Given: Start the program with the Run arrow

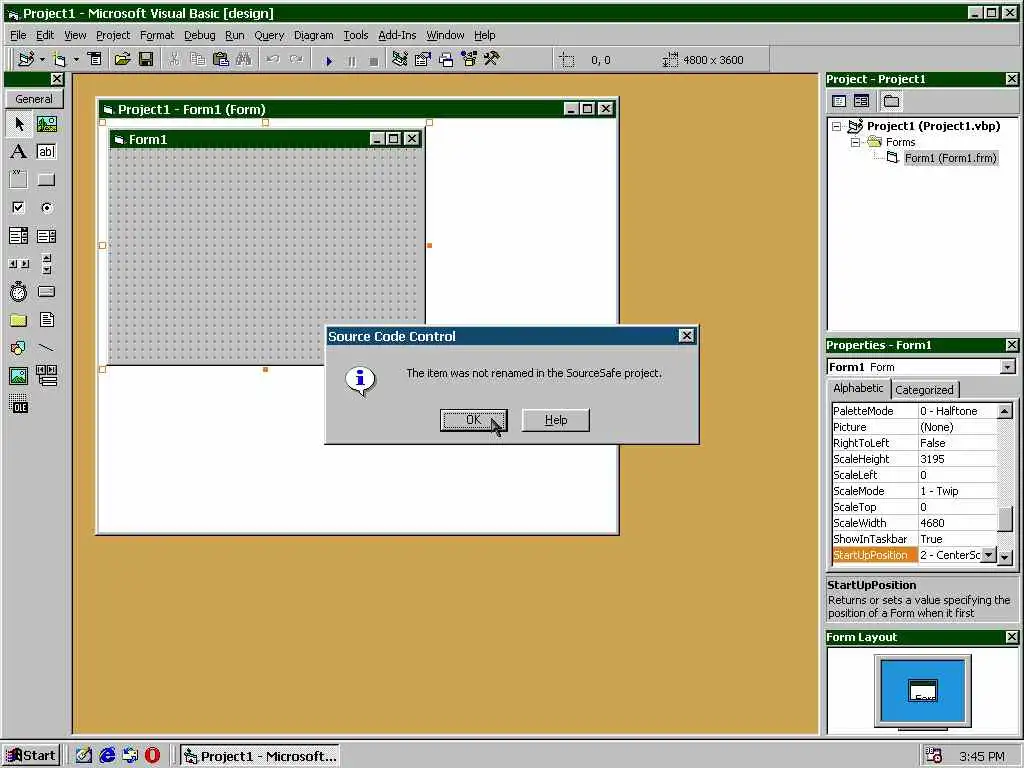Looking at the screenshot, I should tap(328, 60).
